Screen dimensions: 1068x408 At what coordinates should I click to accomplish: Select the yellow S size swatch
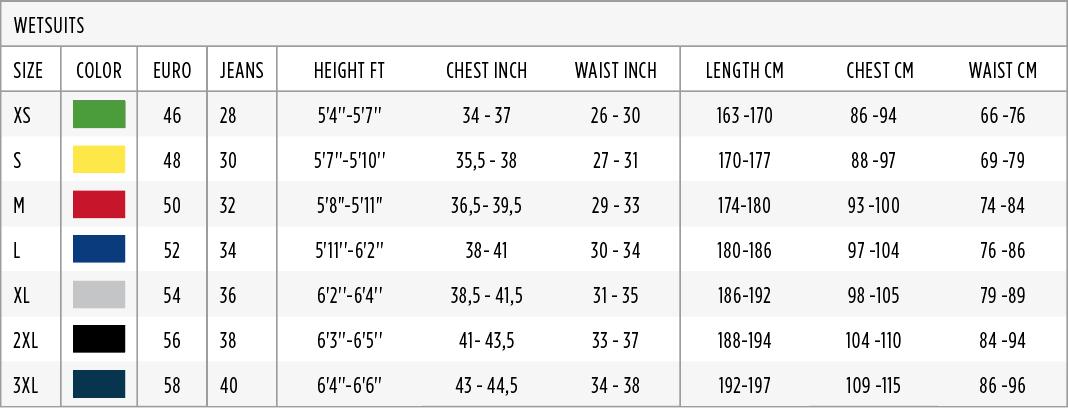click(99, 159)
